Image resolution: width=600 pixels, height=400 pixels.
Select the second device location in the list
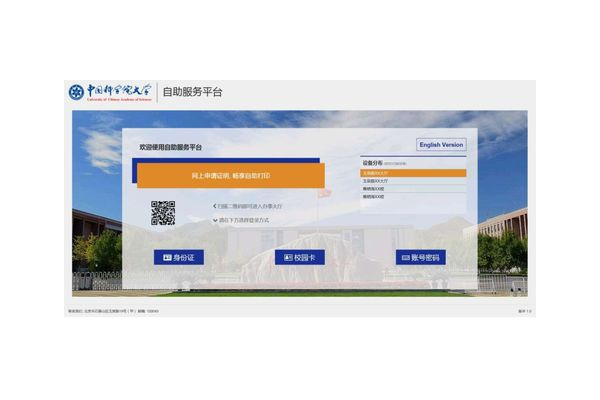tap(413, 180)
